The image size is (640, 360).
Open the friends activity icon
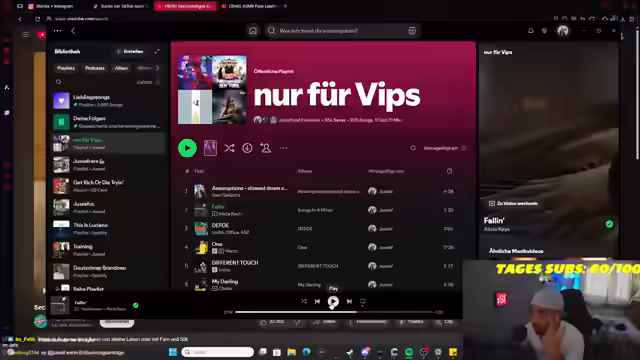[x=544, y=31]
